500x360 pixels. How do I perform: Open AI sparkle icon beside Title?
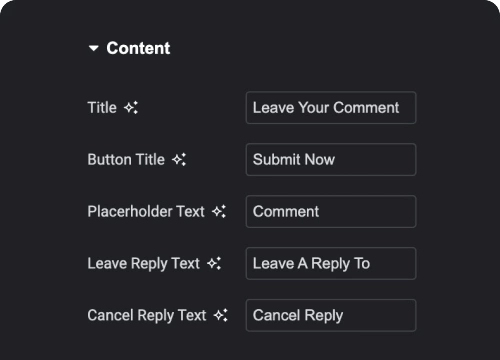click(131, 108)
